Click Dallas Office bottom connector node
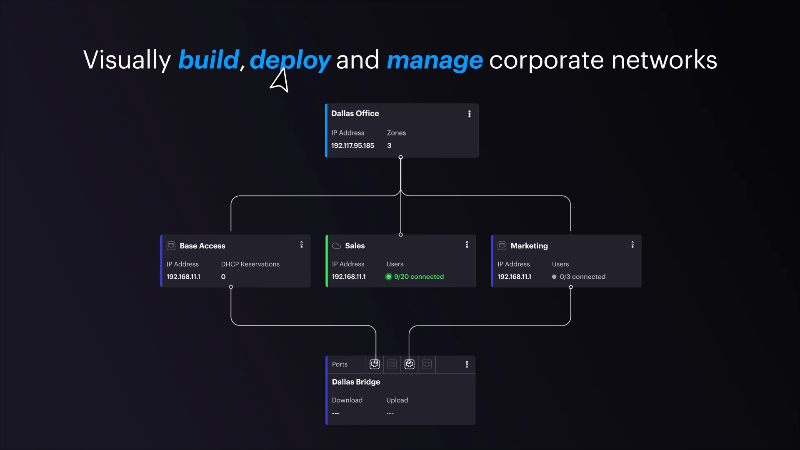Viewport: 800px width, 450px height. tap(401, 158)
